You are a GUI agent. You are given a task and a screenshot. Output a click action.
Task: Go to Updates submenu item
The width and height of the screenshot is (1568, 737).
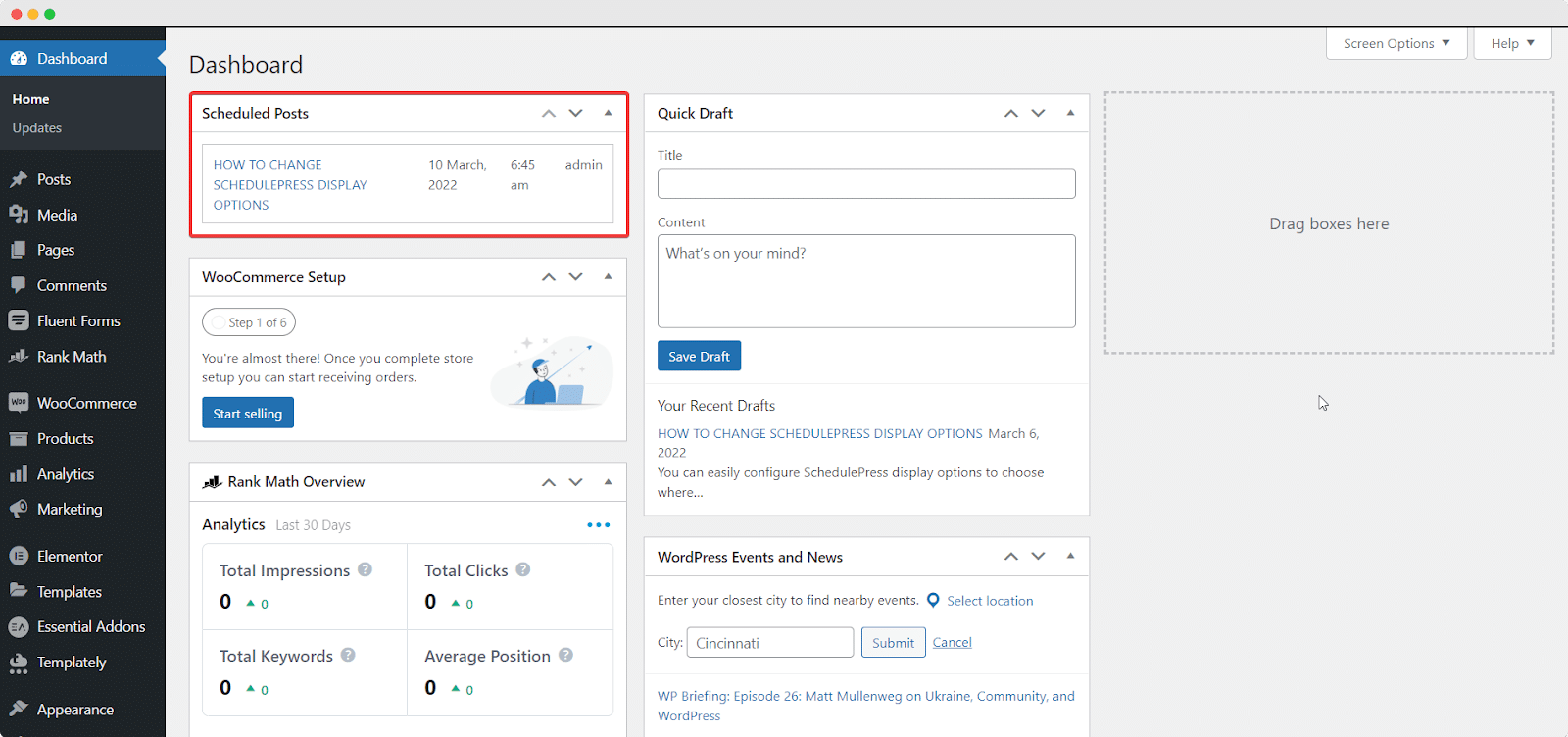coord(37,128)
